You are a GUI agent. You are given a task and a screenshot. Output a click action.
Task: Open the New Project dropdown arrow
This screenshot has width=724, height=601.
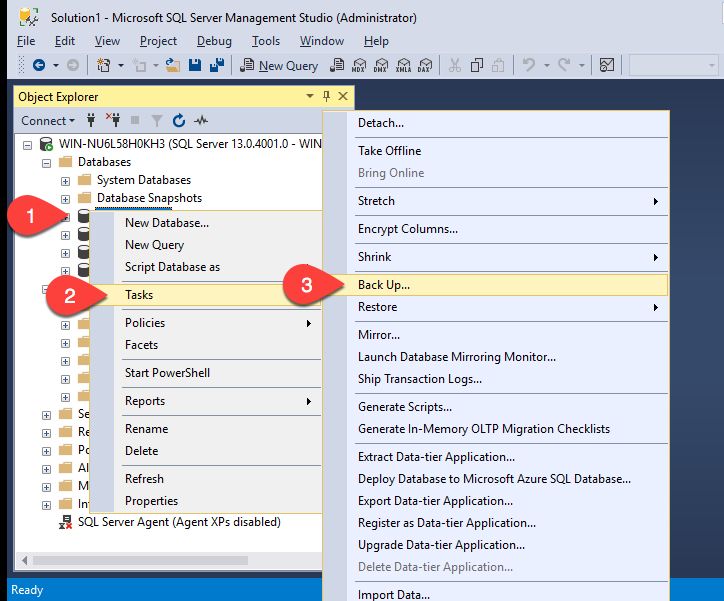(x=121, y=66)
